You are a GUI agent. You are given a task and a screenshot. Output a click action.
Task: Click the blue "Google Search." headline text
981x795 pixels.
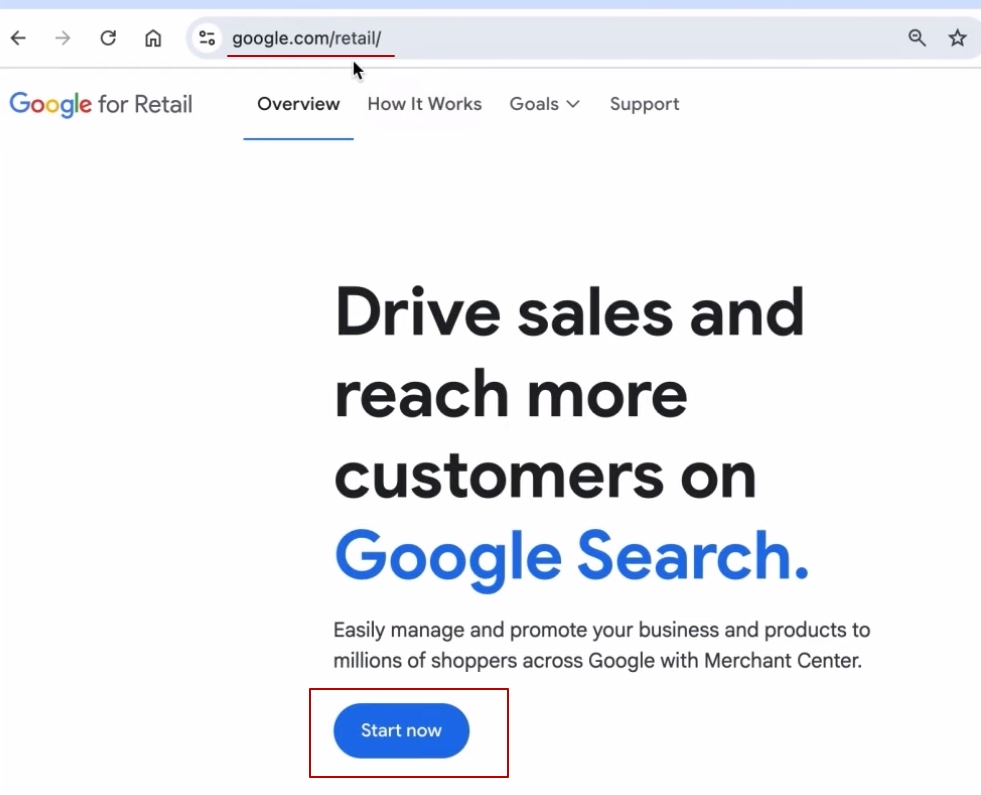pos(571,555)
